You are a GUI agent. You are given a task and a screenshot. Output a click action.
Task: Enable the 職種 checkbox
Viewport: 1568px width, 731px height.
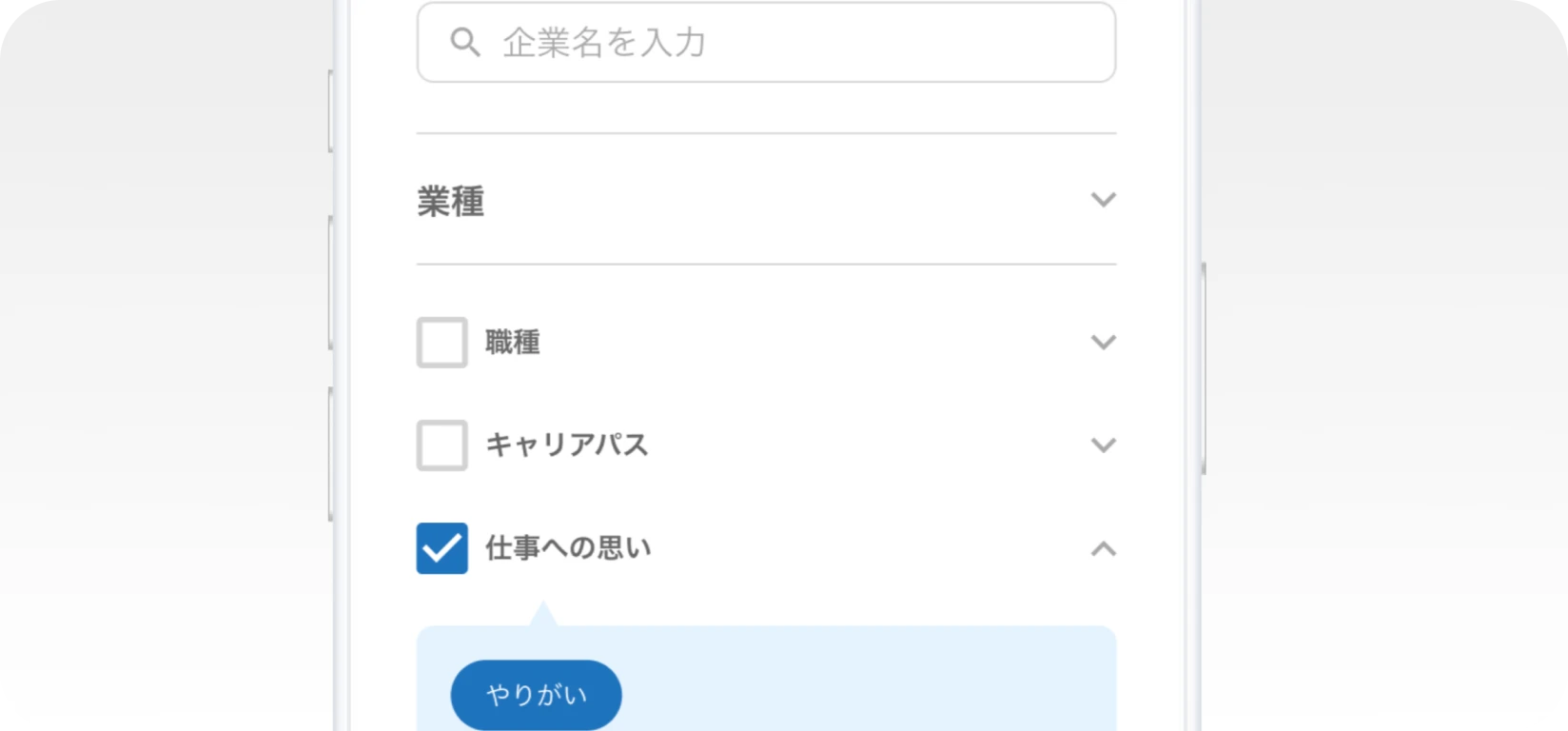tap(441, 342)
